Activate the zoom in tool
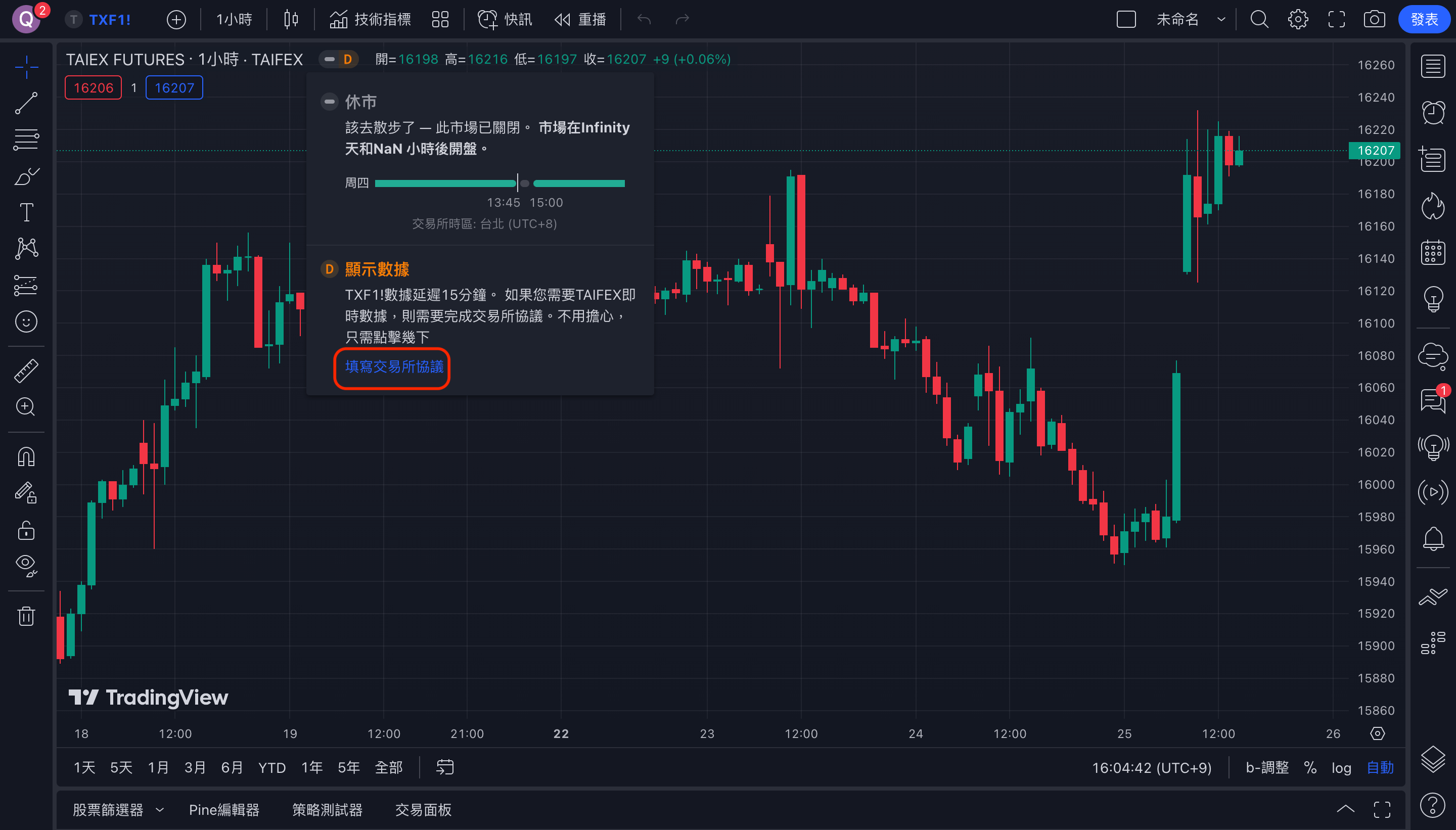 click(26, 407)
